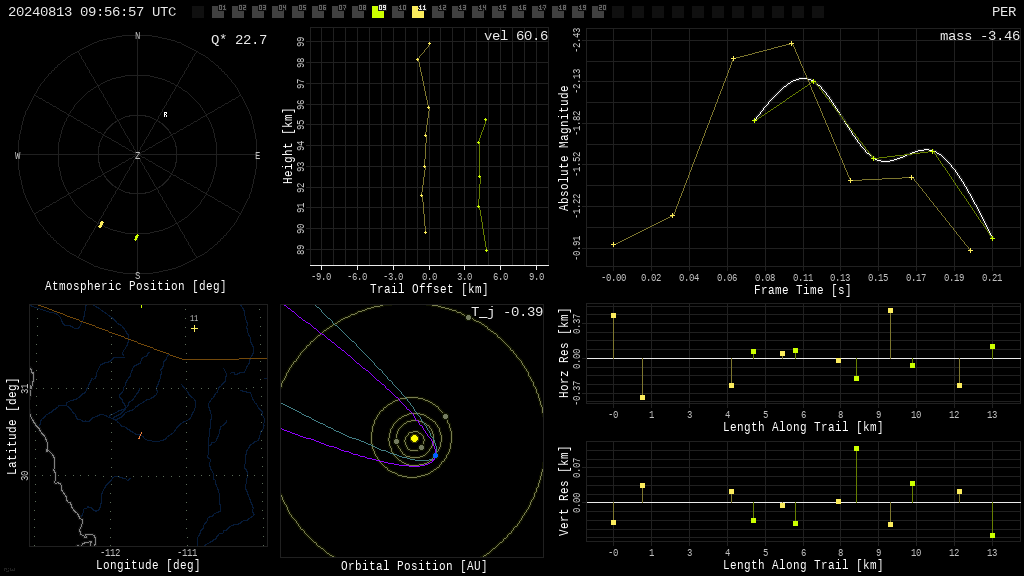Image resolution: width=1024 pixels, height=576 pixels.
Task: Click the station 20 indicator box
Action: click(x=598, y=12)
